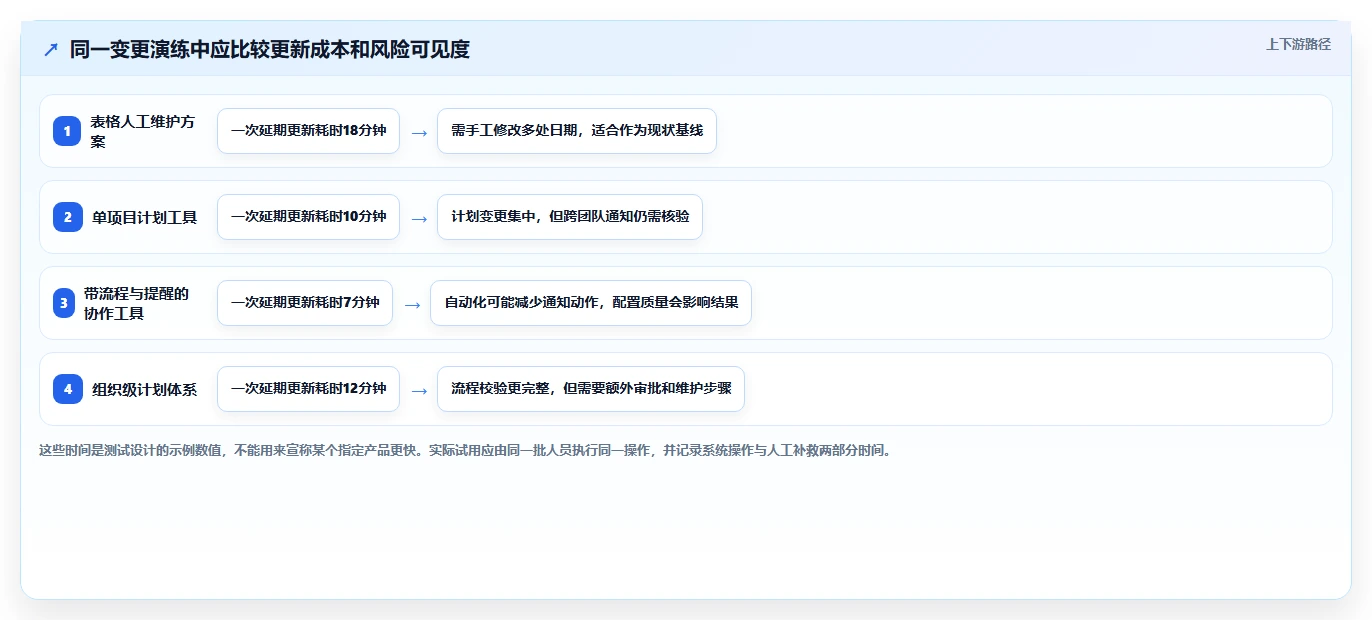Click 计划变更集中，但跨团队通知仍需核验 box

pyautogui.click(x=570, y=217)
